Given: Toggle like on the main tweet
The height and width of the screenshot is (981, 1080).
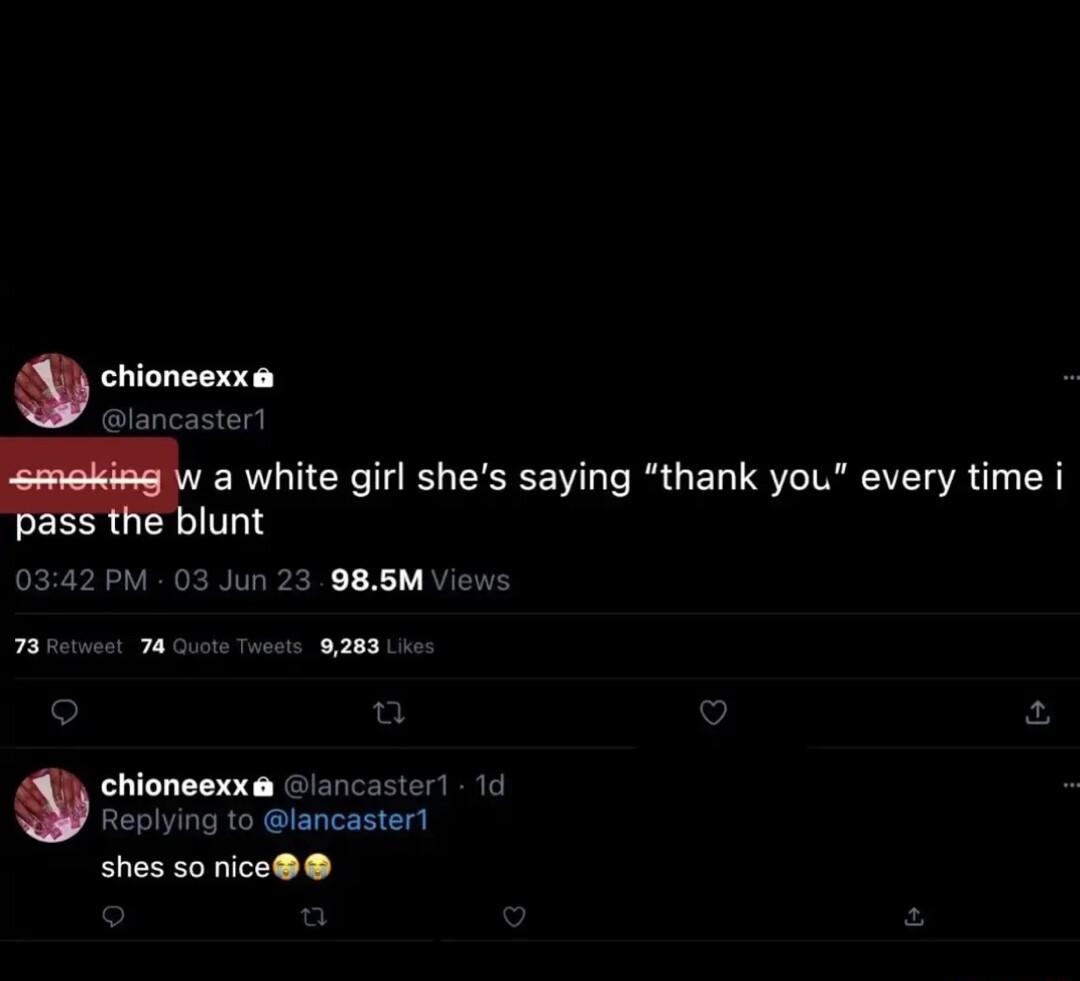Looking at the screenshot, I should 713,713.
